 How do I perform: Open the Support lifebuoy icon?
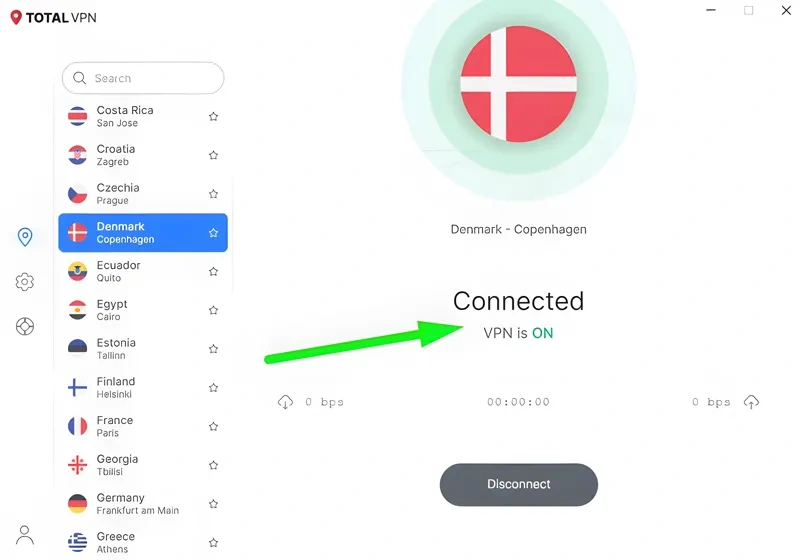tap(24, 326)
